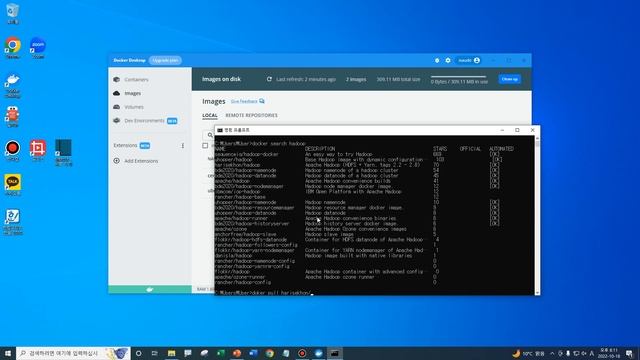Image resolution: width=640 pixels, height=360 pixels.
Task: Open Docker Desktop shortcut on desktop
Action: (13, 86)
